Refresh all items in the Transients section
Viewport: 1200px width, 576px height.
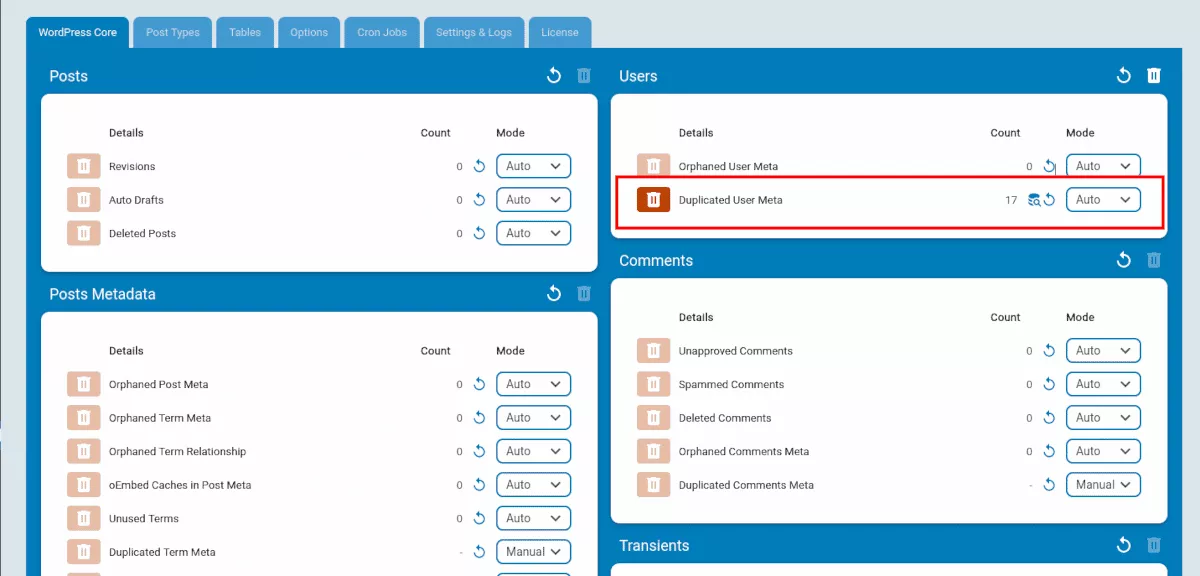tap(1124, 545)
